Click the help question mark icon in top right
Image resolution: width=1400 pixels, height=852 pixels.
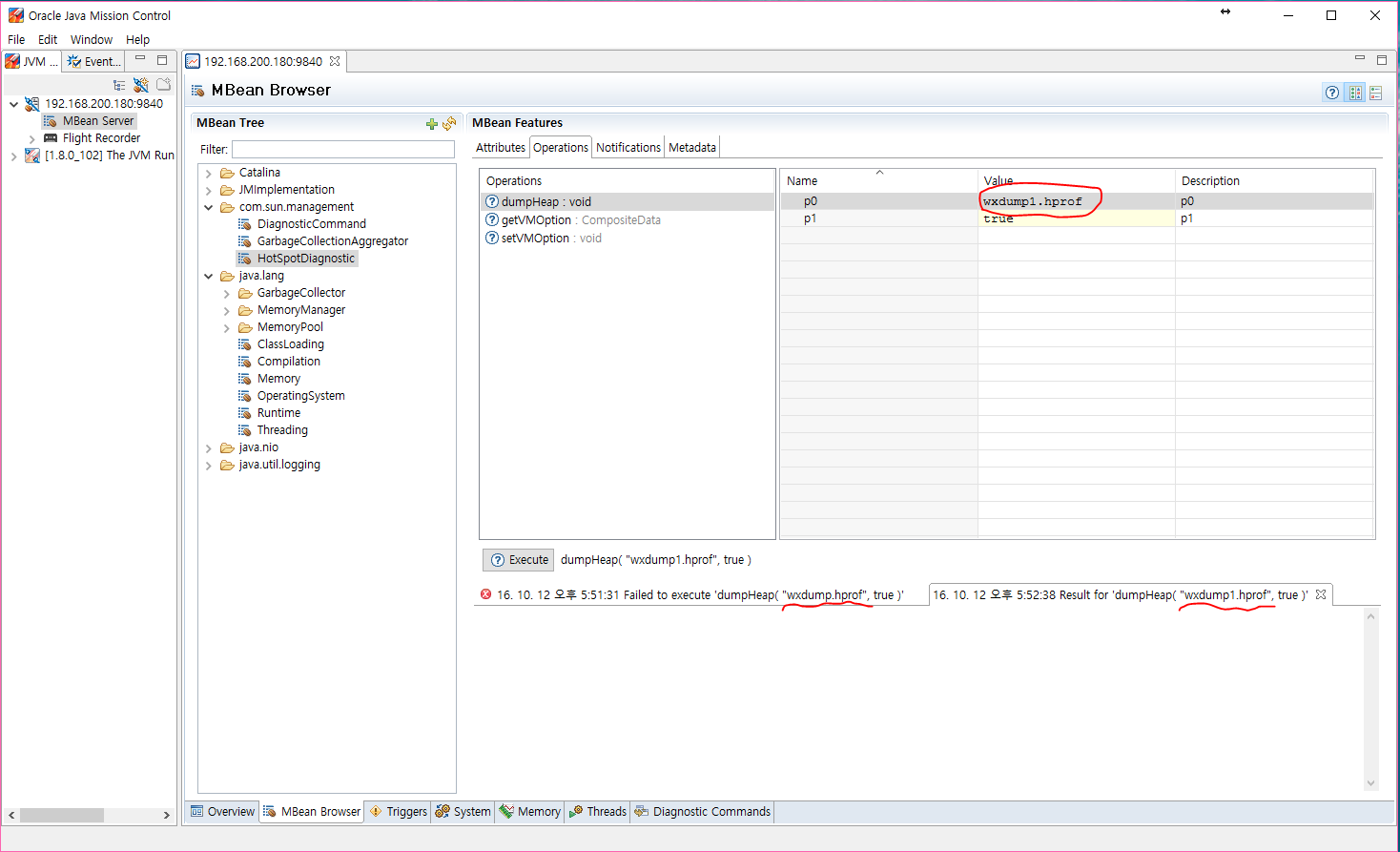1332,93
